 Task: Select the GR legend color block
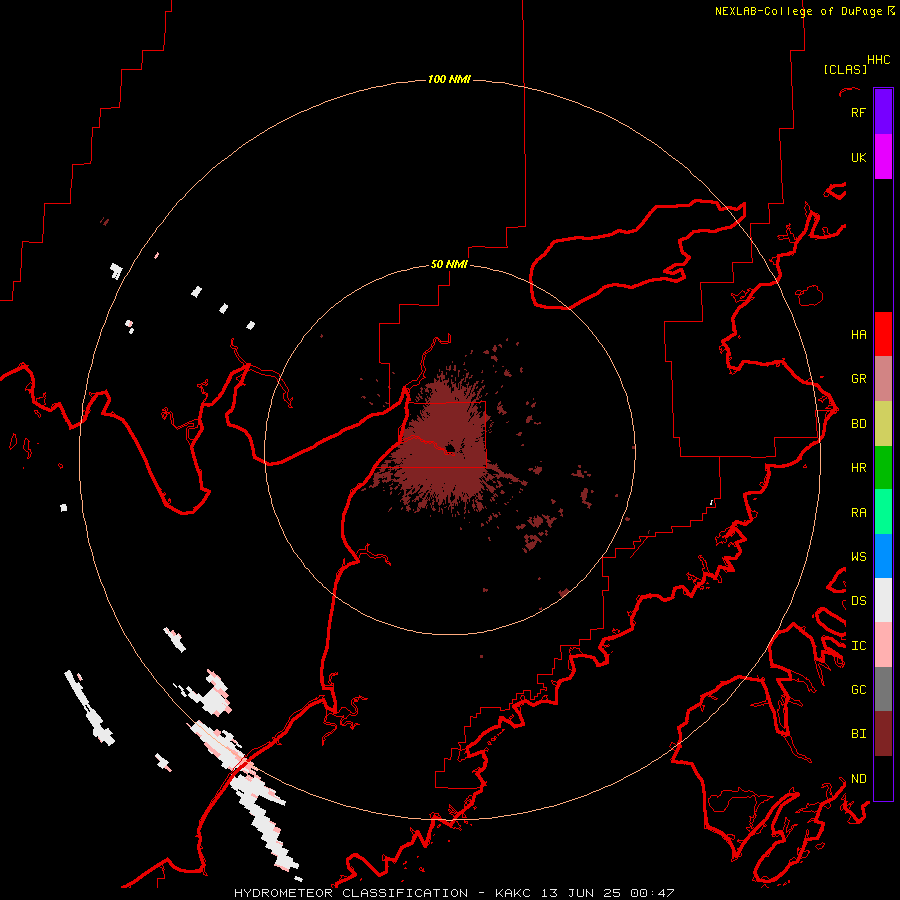point(883,379)
